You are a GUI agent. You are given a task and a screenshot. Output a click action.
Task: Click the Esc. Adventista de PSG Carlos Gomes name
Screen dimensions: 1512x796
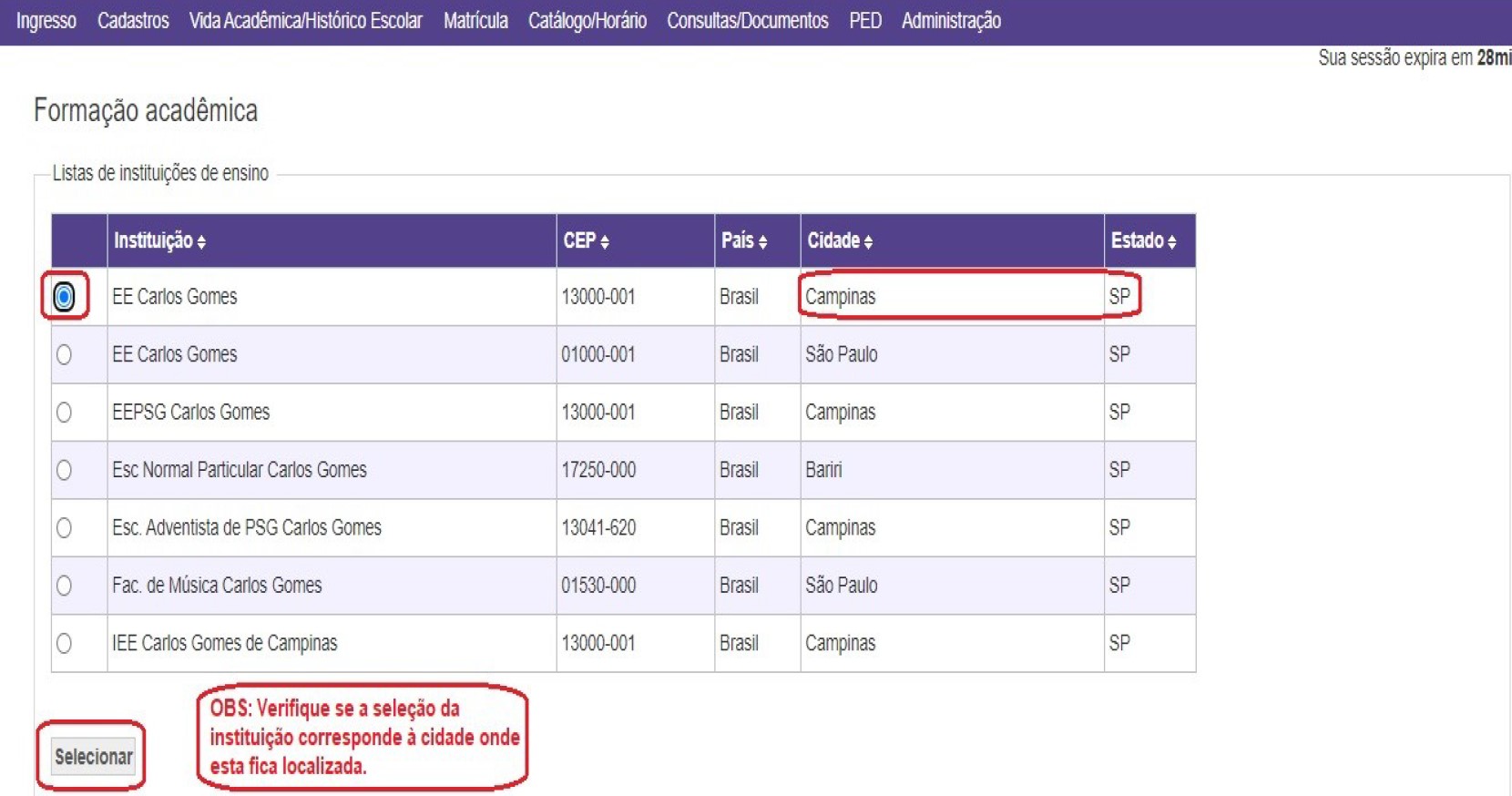tap(247, 527)
